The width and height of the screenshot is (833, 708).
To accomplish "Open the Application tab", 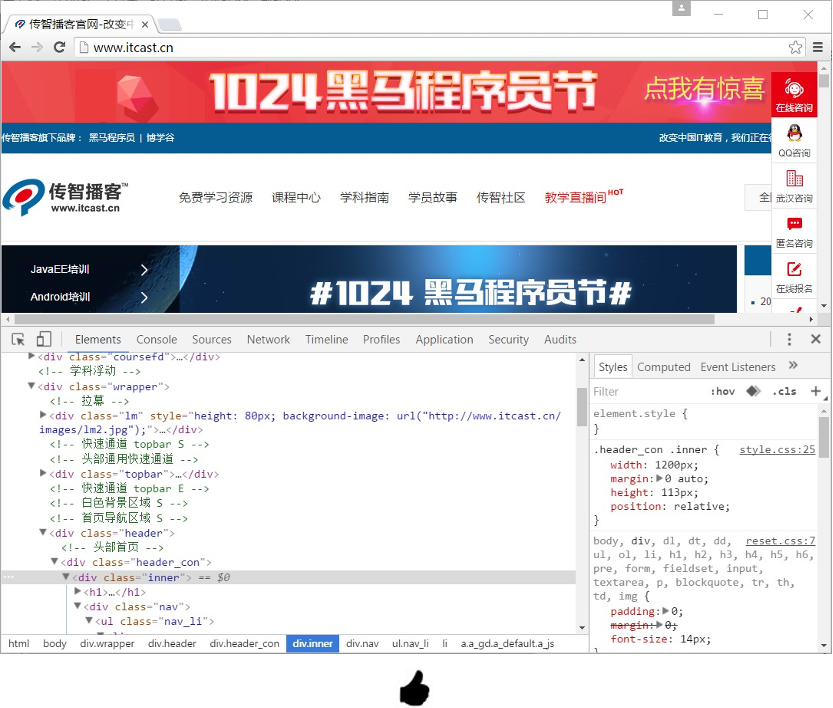I will point(444,339).
